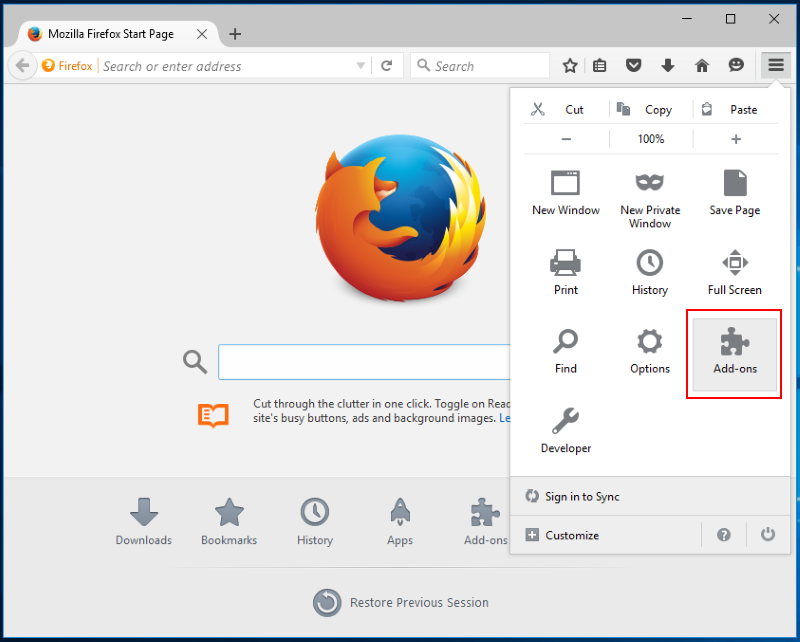Open History on the start page

click(315, 522)
